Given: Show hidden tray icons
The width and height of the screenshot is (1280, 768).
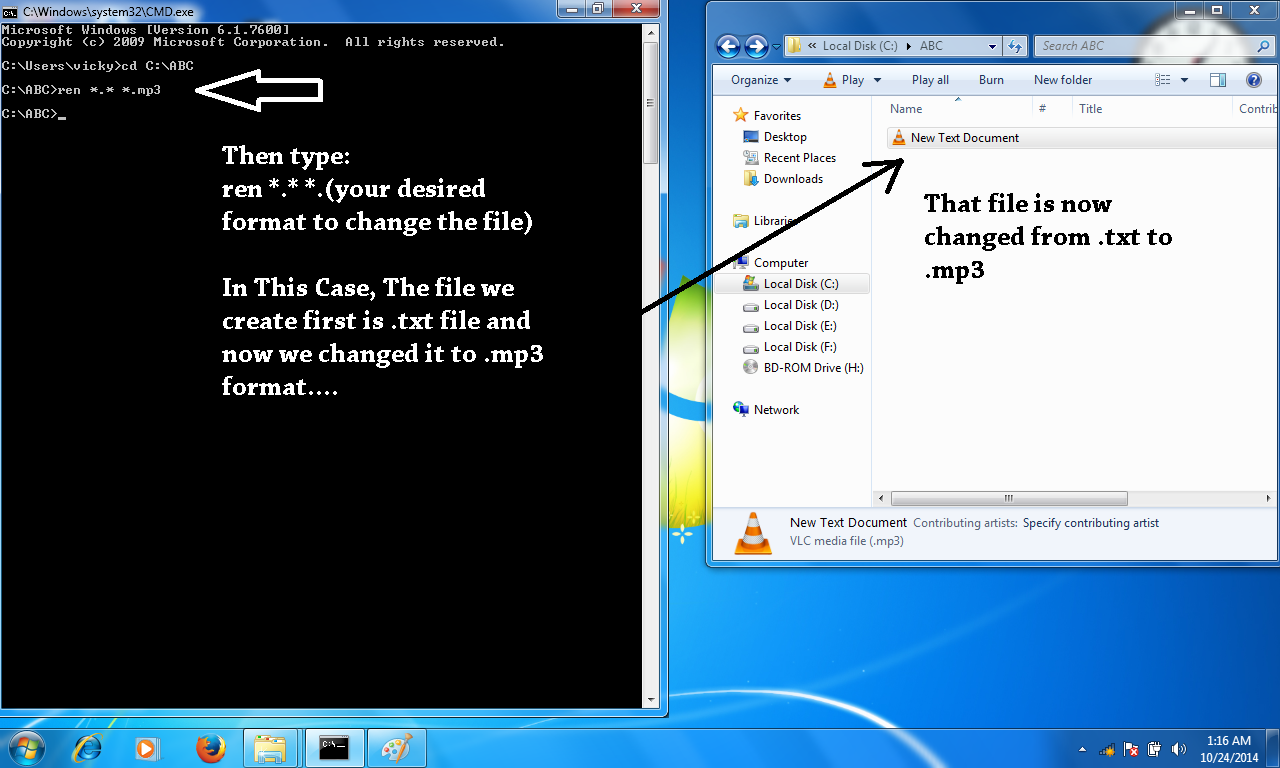Looking at the screenshot, I should click(1083, 749).
